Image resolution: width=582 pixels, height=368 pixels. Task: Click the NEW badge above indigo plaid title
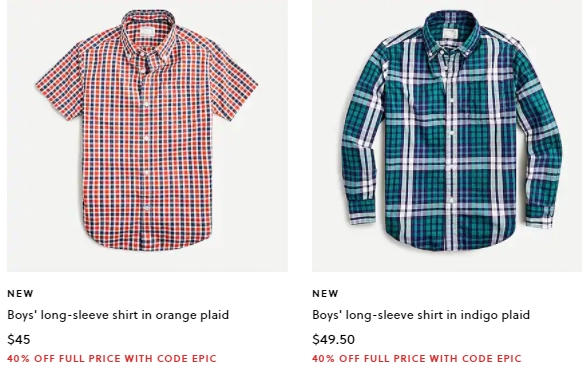[326, 294]
